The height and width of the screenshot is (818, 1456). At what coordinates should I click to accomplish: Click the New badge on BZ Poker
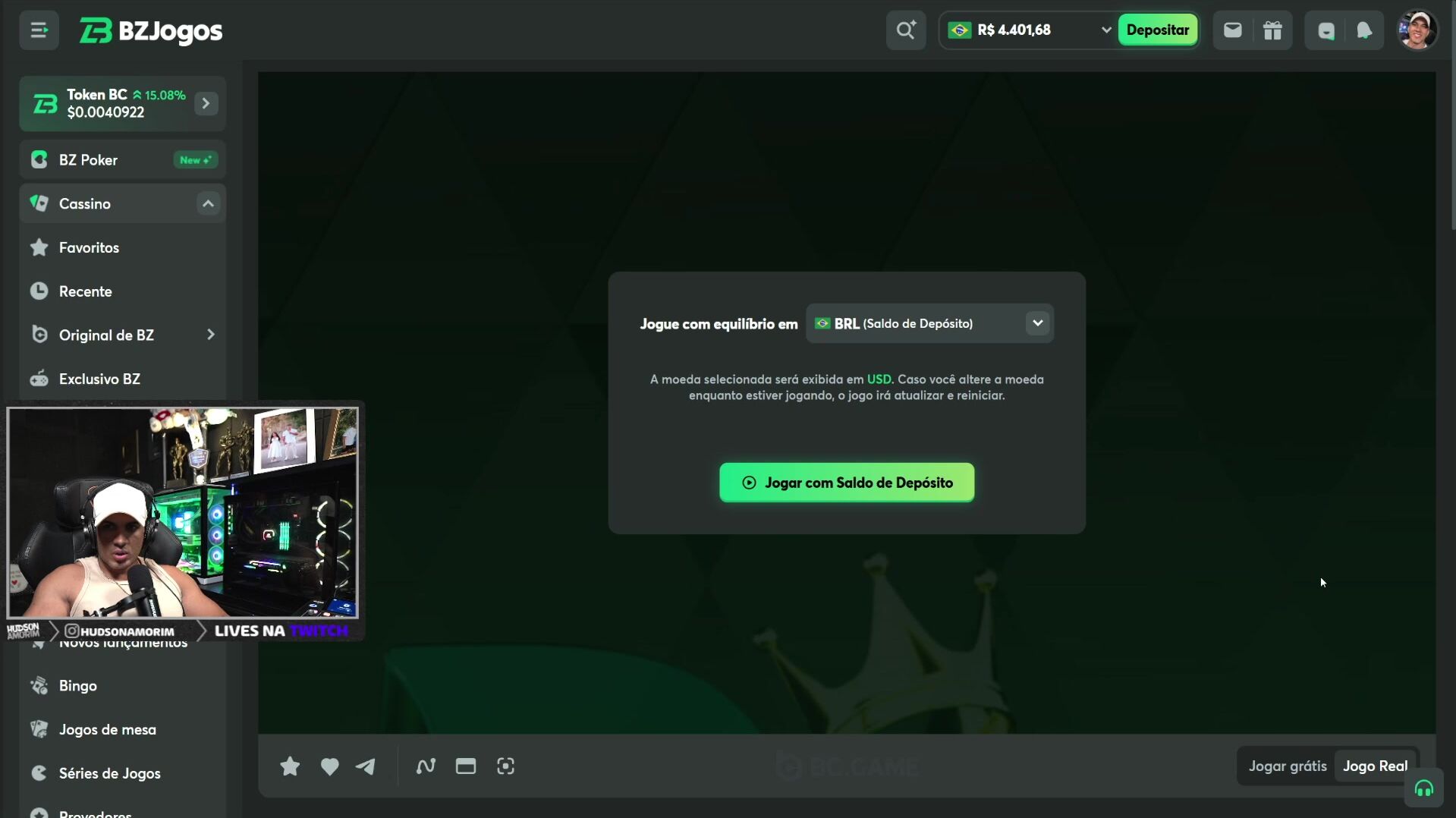(x=195, y=160)
